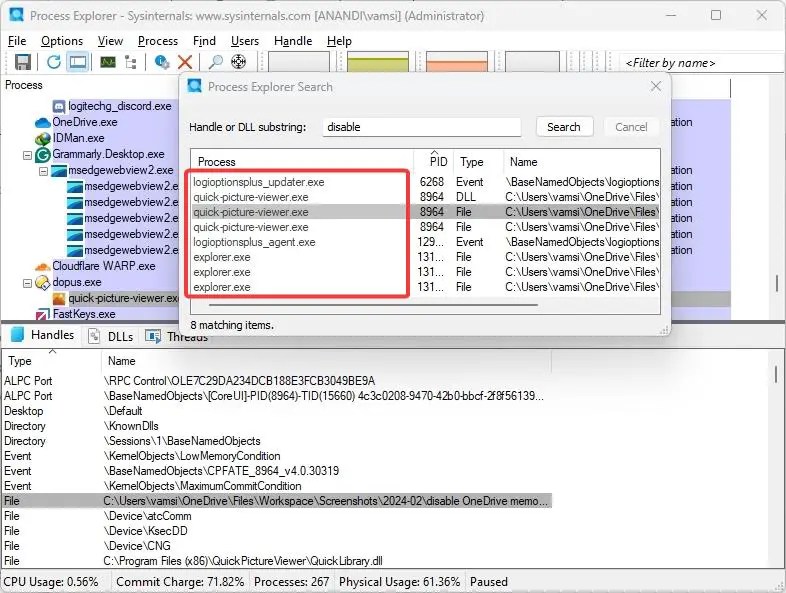Click the Find handle magnifier icon
The height and width of the screenshot is (593, 786).
[x=216, y=62]
